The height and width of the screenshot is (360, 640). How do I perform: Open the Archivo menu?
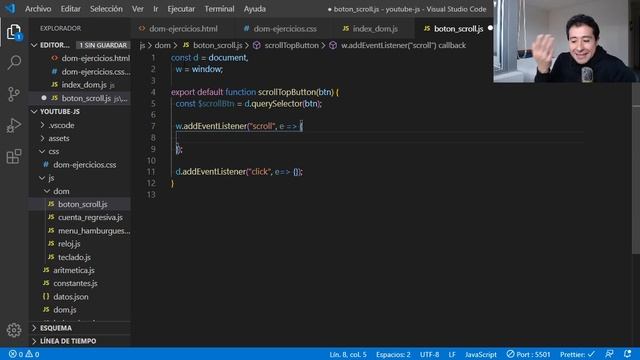38,9
